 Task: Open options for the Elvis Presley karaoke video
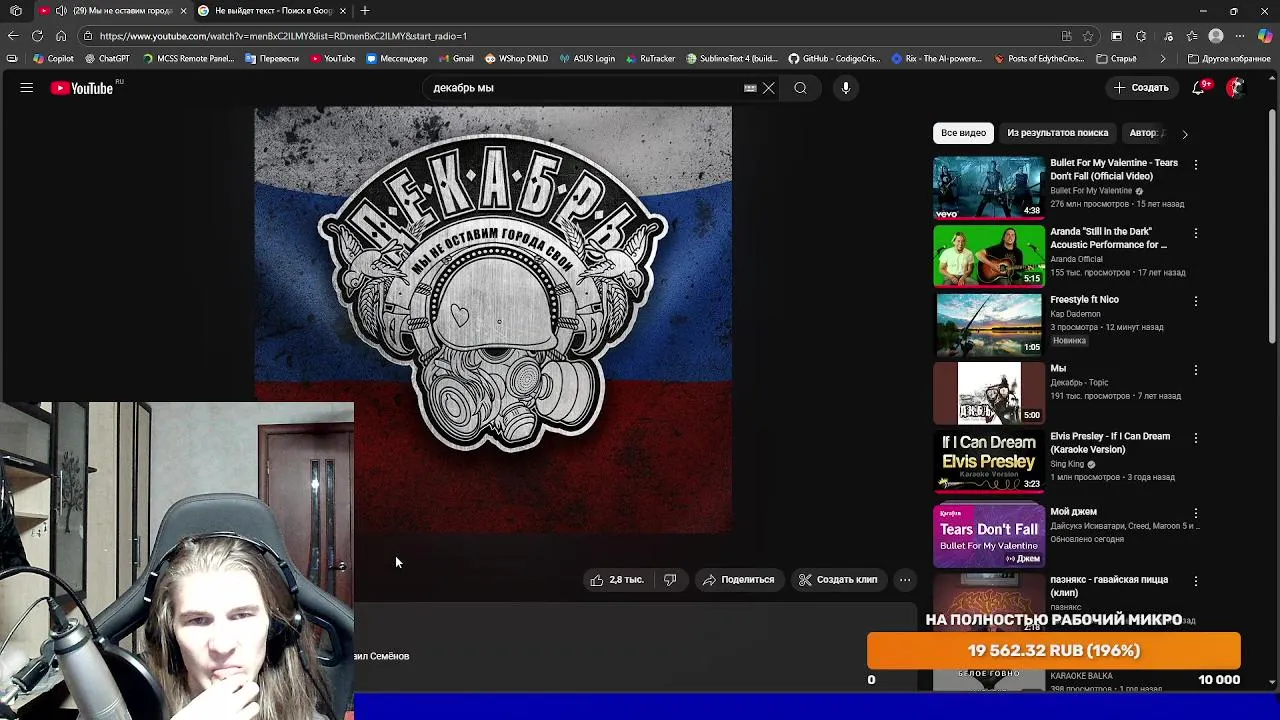1196,438
